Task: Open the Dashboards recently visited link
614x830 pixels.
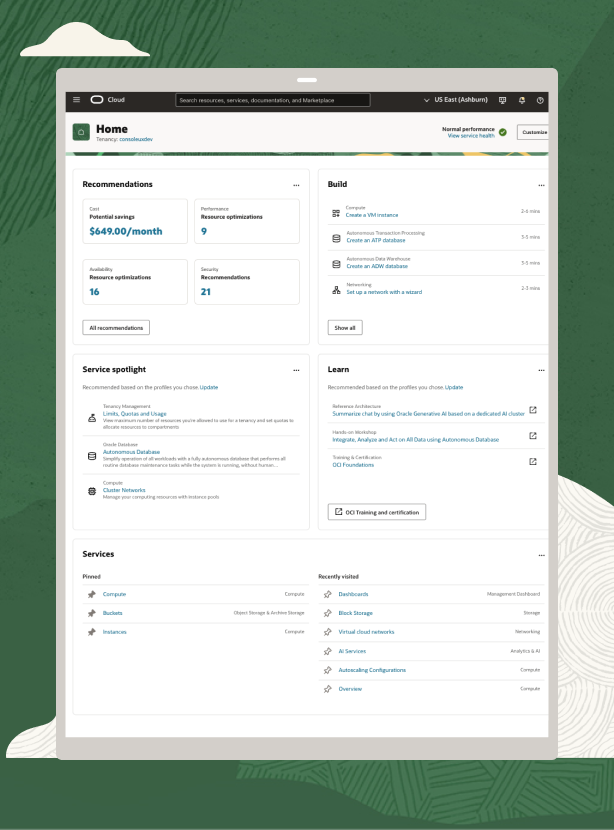Action: (353, 594)
